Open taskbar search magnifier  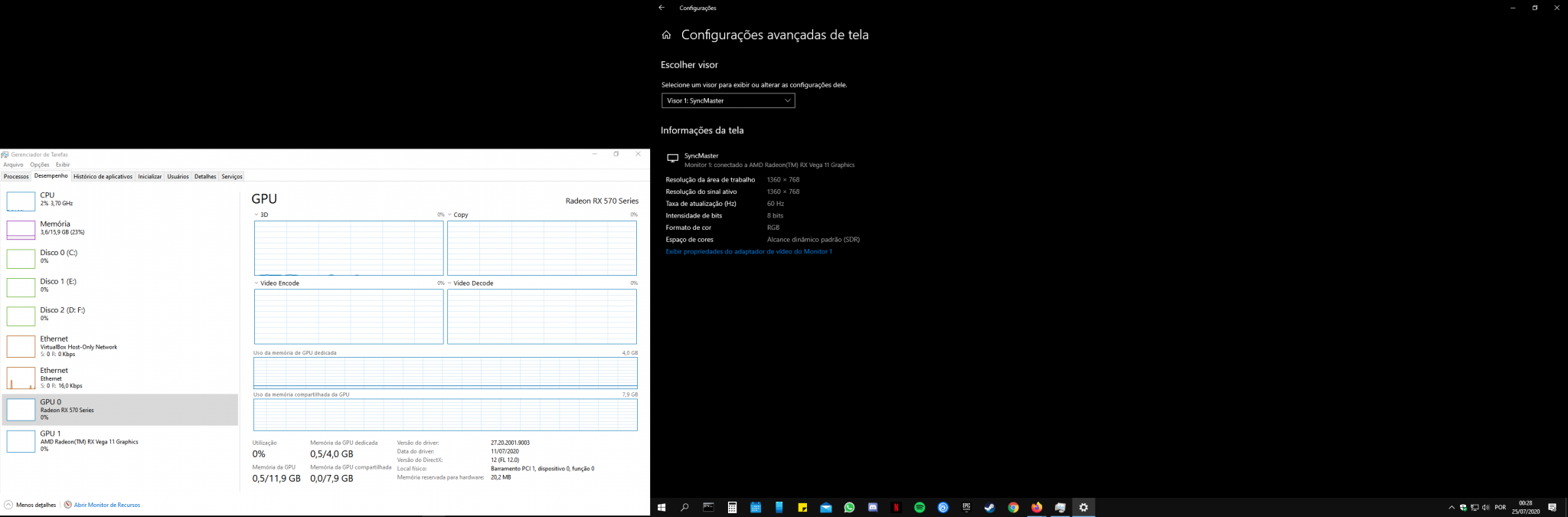point(685,507)
